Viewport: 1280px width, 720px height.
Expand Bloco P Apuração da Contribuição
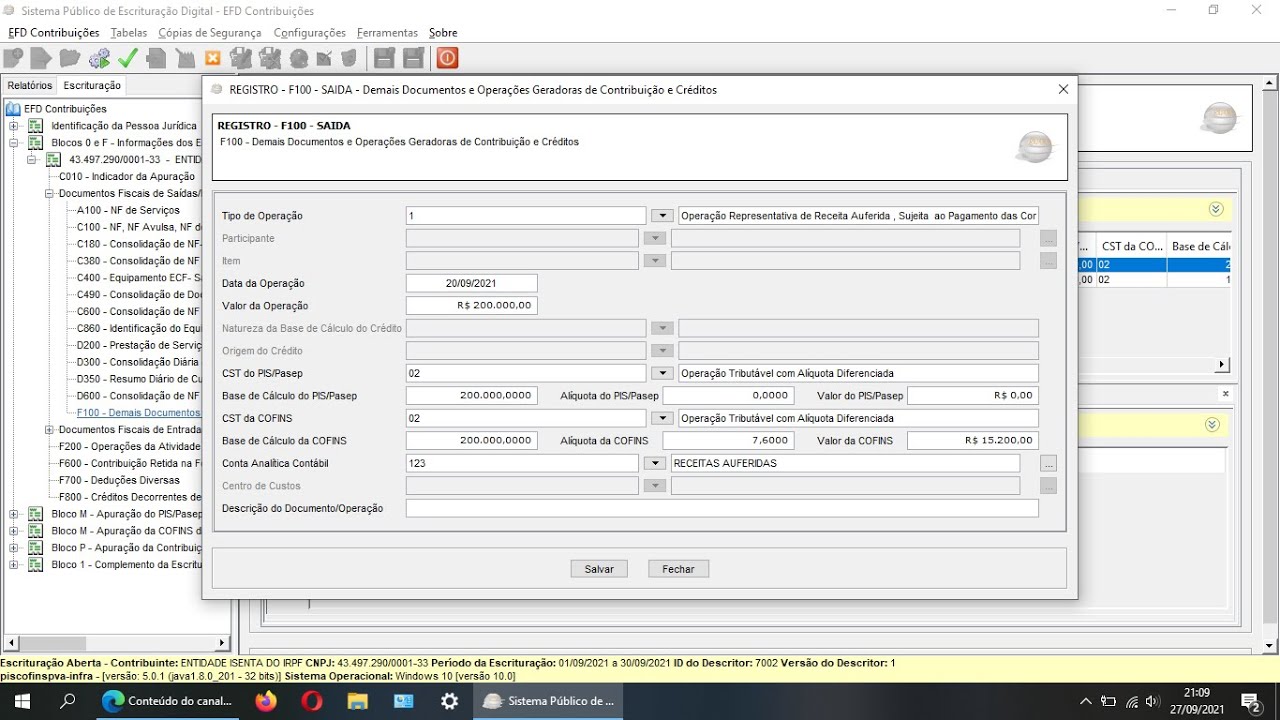click(13, 548)
